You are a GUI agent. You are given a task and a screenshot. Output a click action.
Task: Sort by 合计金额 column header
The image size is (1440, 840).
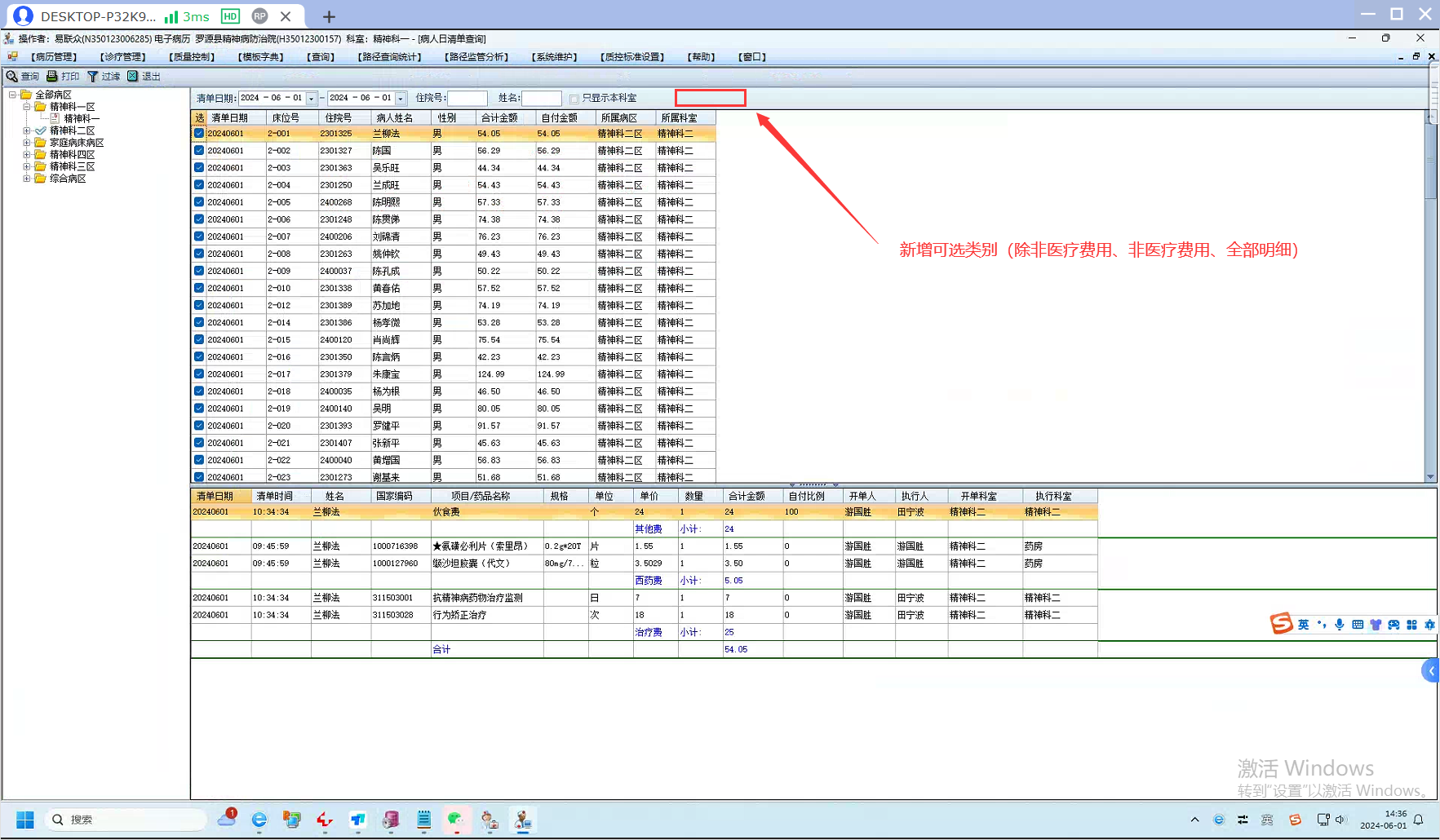[x=499, y=118]
